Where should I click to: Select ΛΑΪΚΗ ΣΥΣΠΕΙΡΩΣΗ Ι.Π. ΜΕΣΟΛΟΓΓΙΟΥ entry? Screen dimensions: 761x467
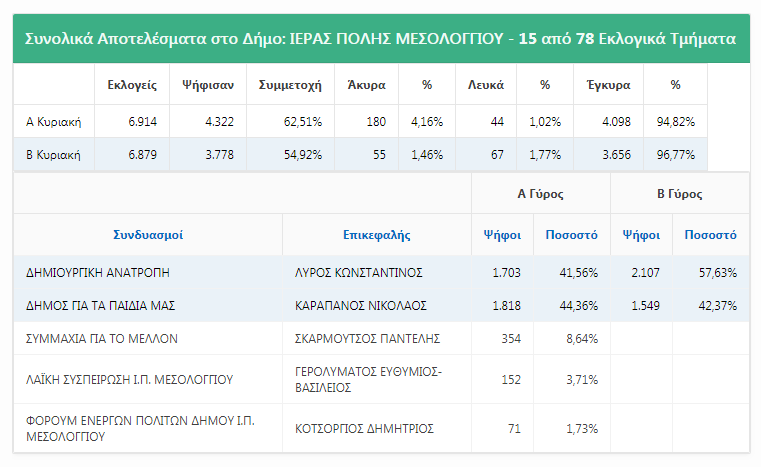pyautogui.click(x=128, y=379)
